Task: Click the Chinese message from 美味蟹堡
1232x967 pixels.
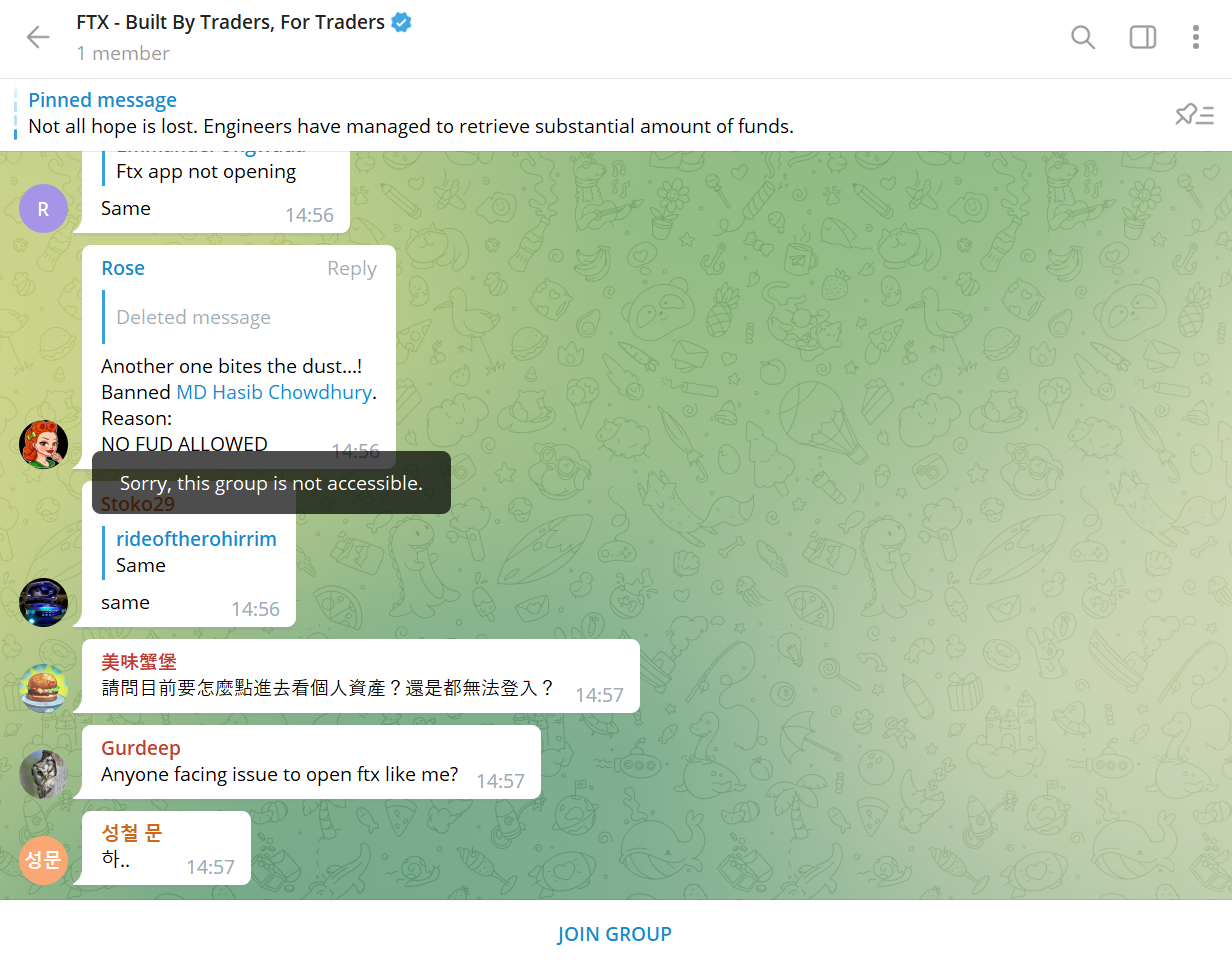Action: click(328, 688)
